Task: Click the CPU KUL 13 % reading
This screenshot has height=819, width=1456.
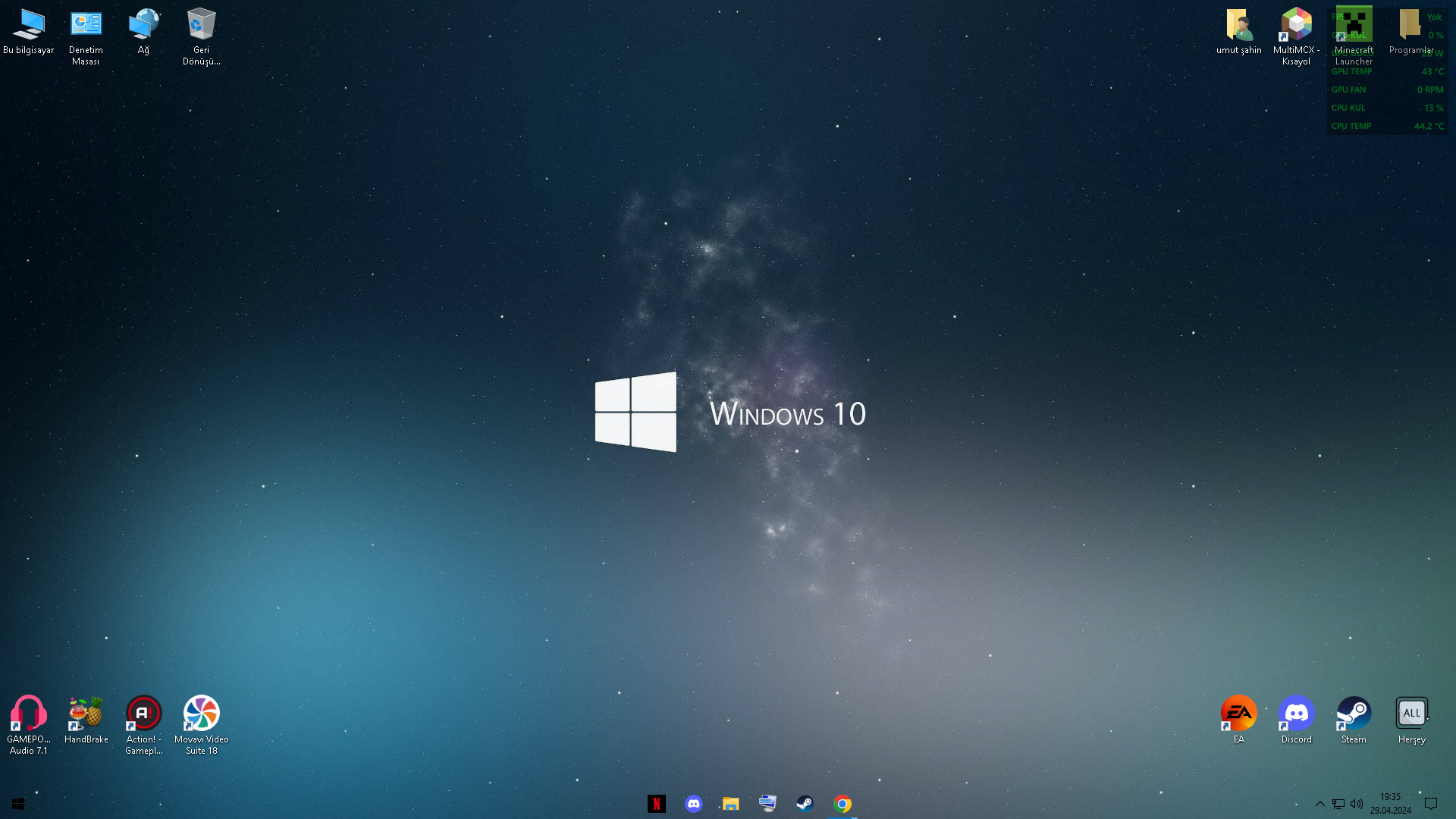Action: click(1387, 108)
